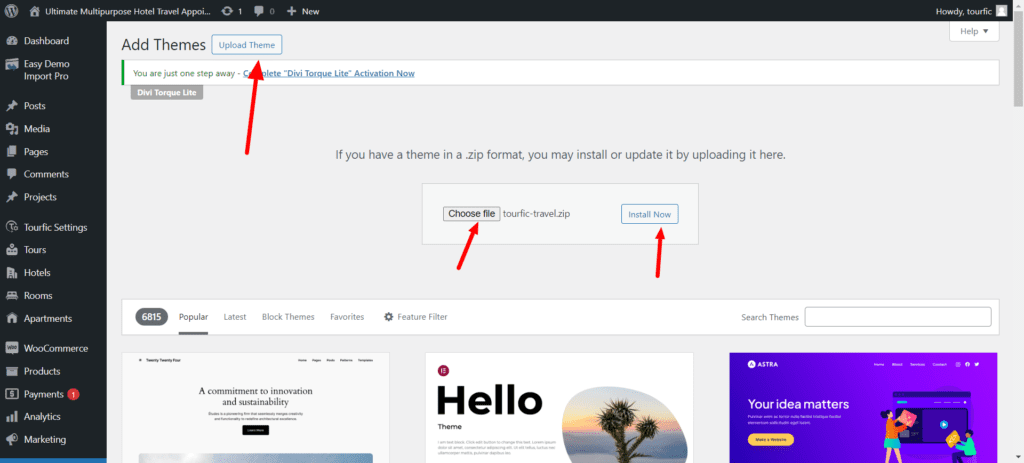1024x463 pixels.
Task: Expand the Help dropdown
Action: point(974,31)
